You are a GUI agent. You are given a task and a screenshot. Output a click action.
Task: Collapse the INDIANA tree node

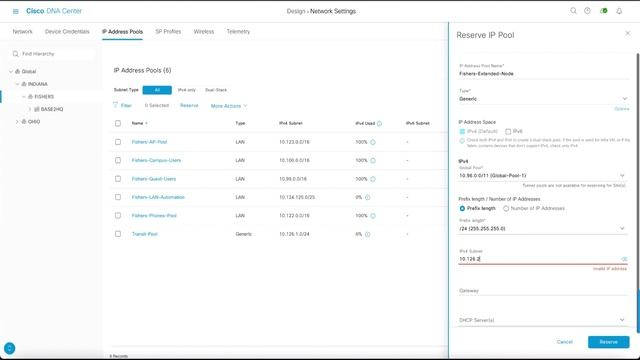point(18,84)
